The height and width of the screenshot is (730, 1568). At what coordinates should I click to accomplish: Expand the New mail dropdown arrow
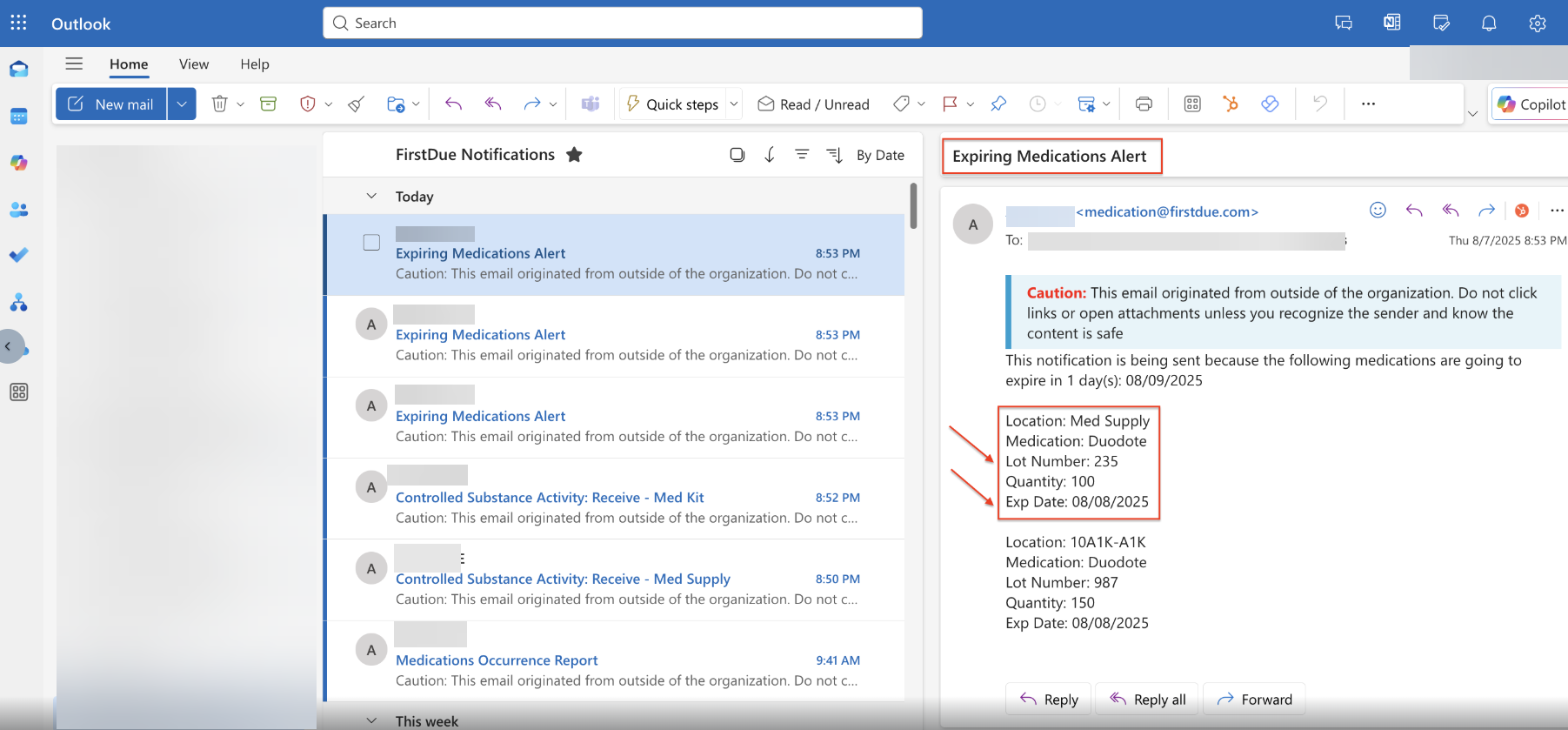coord(182,104)
